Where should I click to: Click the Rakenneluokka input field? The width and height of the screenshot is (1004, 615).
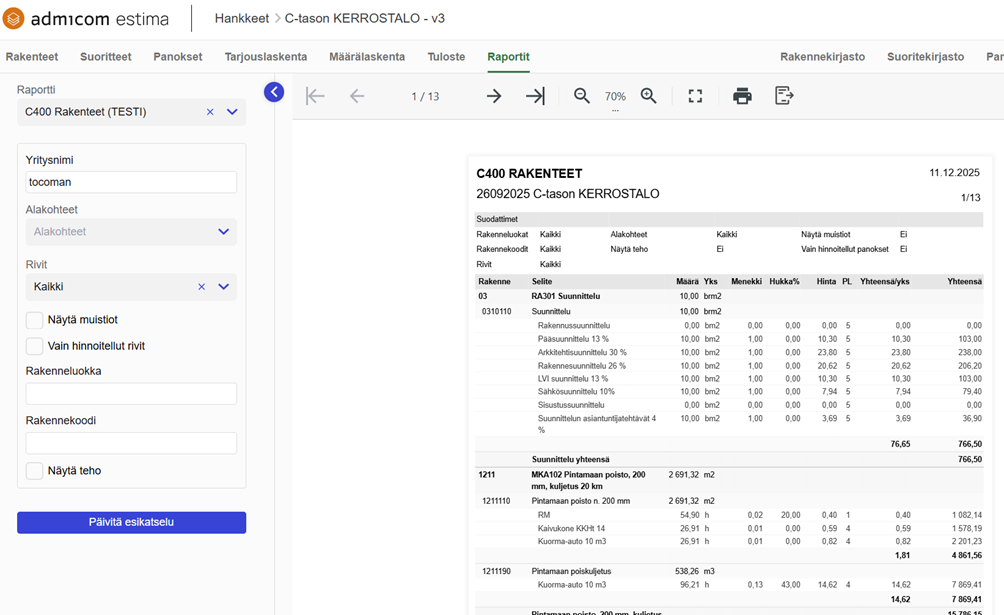131,394
